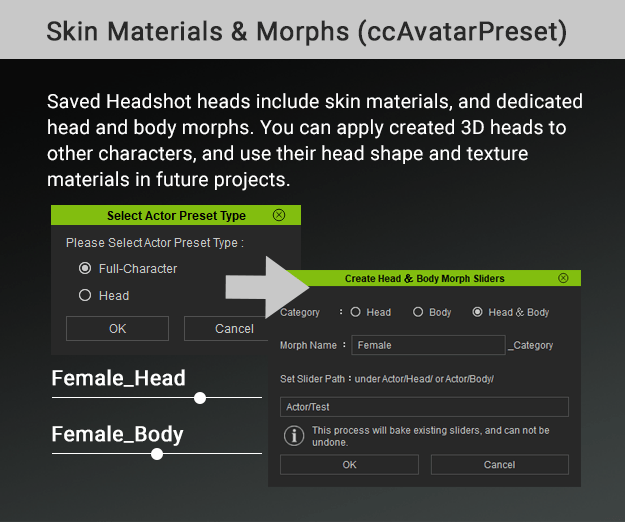This screenshot has width=625, height=522.
Task: Close the Select Actor Preset Type dialog
Action: pyautogui.click(x=279, y=215)
